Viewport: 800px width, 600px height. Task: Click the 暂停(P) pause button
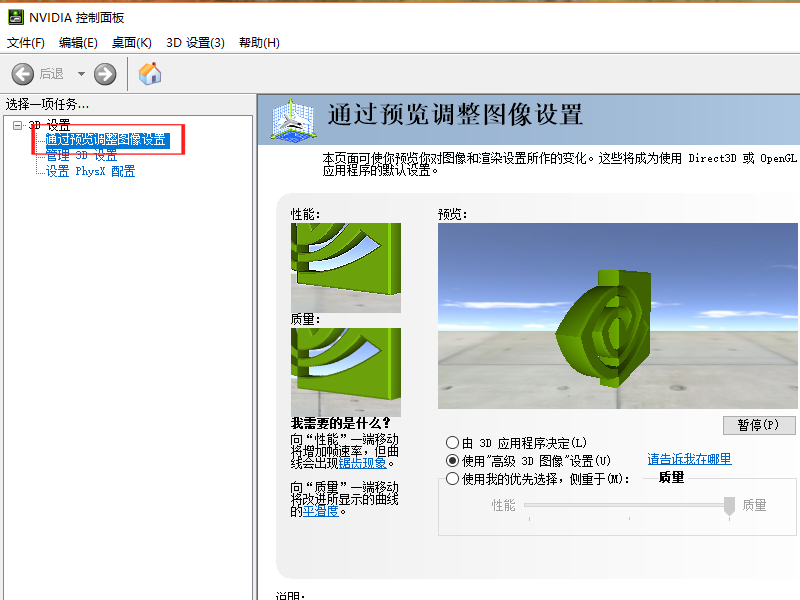tap(758, 424)
